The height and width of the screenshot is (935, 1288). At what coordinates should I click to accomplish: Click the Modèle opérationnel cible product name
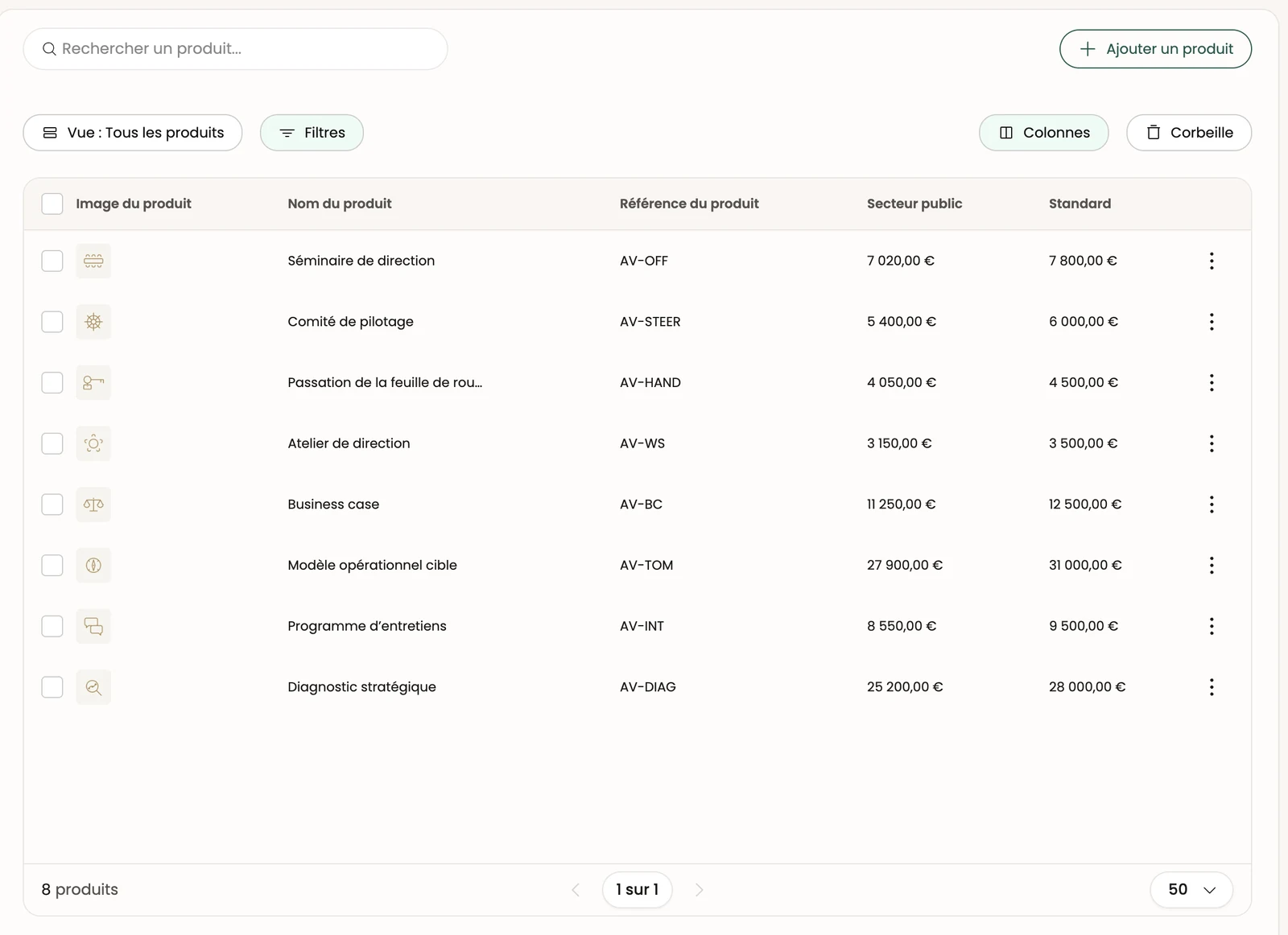372,566
